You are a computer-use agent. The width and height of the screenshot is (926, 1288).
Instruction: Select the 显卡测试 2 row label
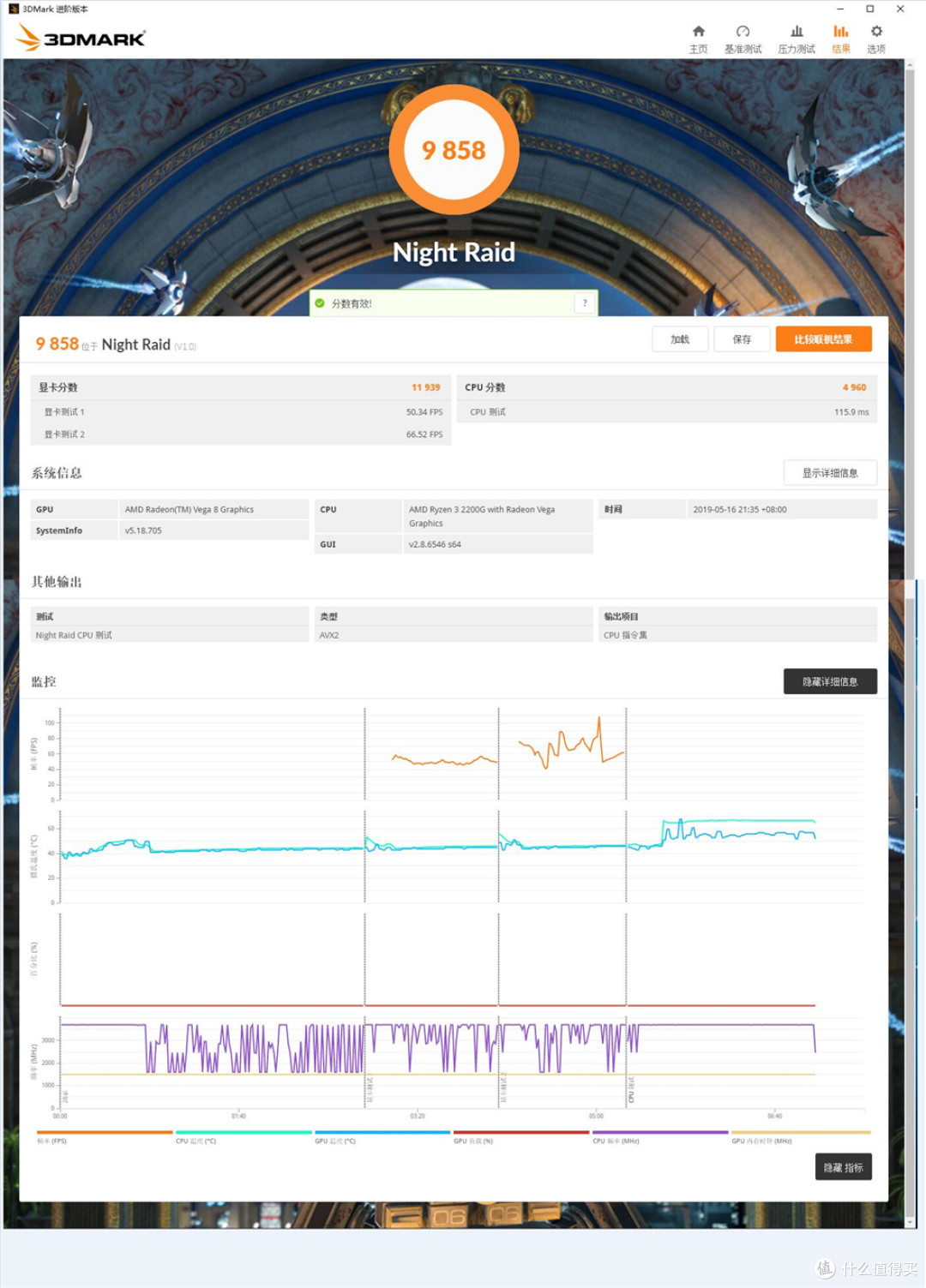point(64,434)
